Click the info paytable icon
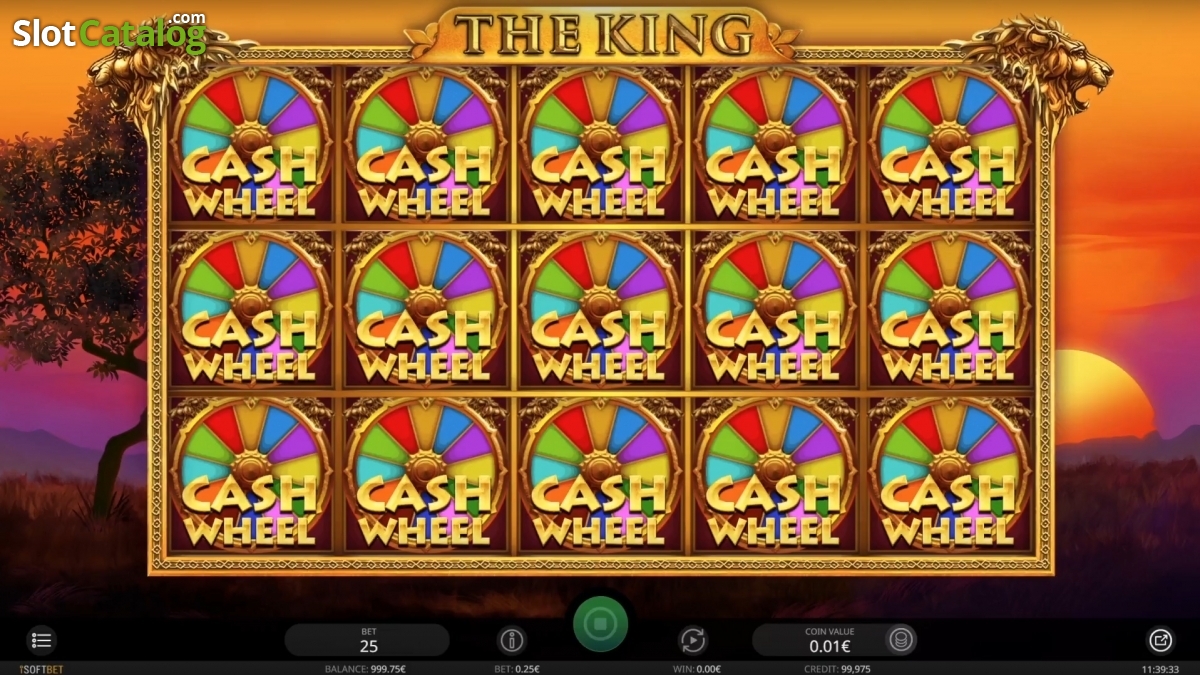The height and width of the screenshot is (675, 1200). [x=512, y=640]
